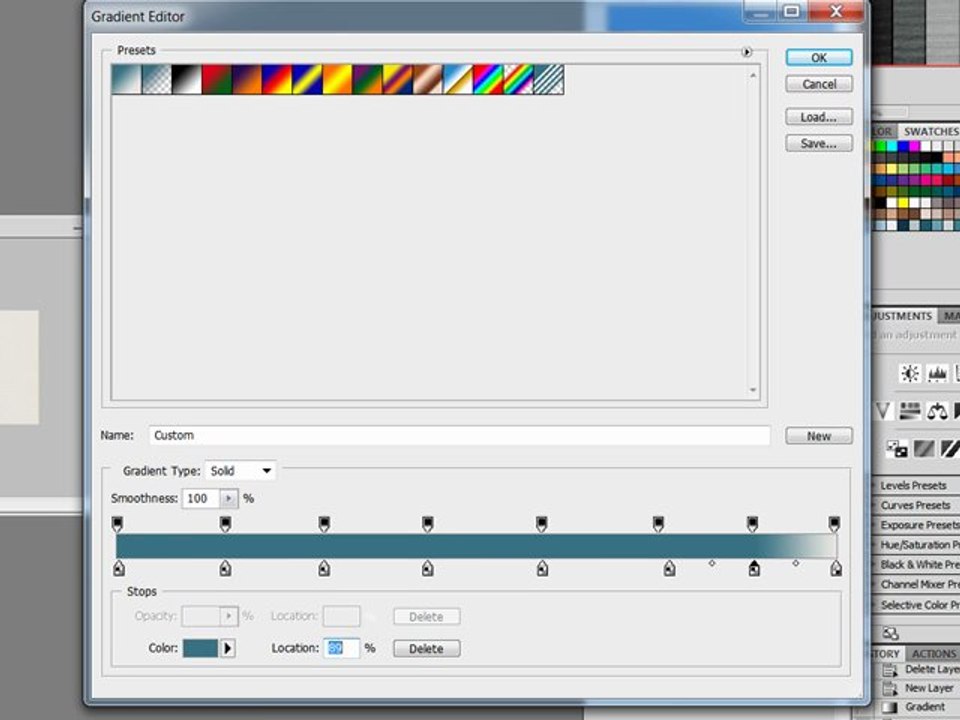Click the midpoint diamond right of selected stop
This screenshot has height=720, width=960.
795,563
